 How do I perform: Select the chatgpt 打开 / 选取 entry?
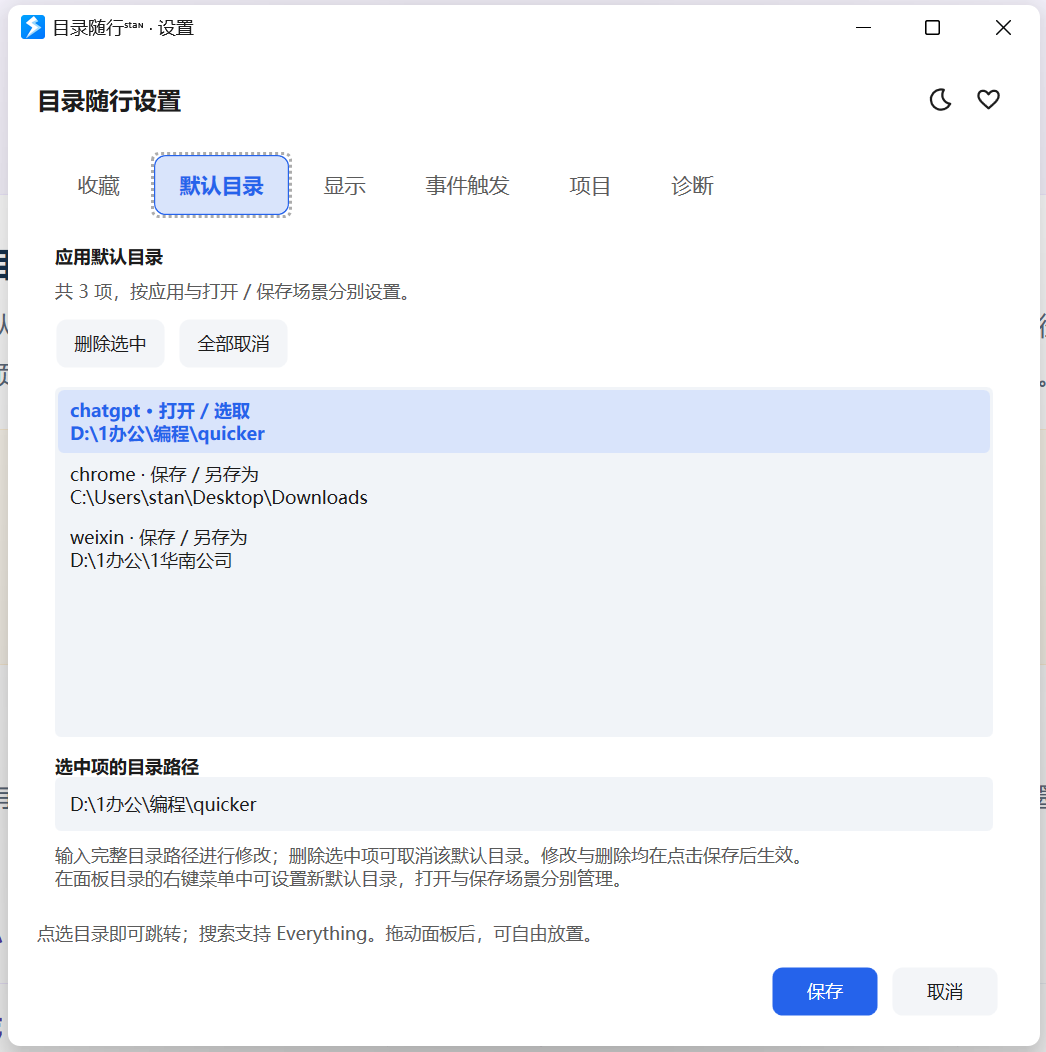tap(523, 421)
